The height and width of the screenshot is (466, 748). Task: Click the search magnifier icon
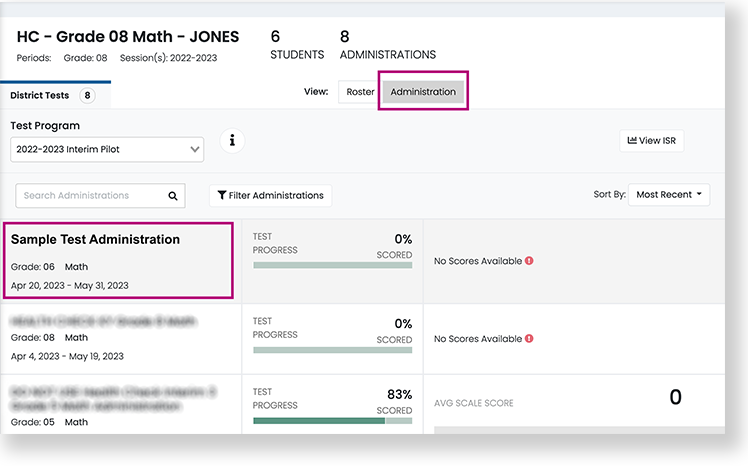[x=173, y=196]
